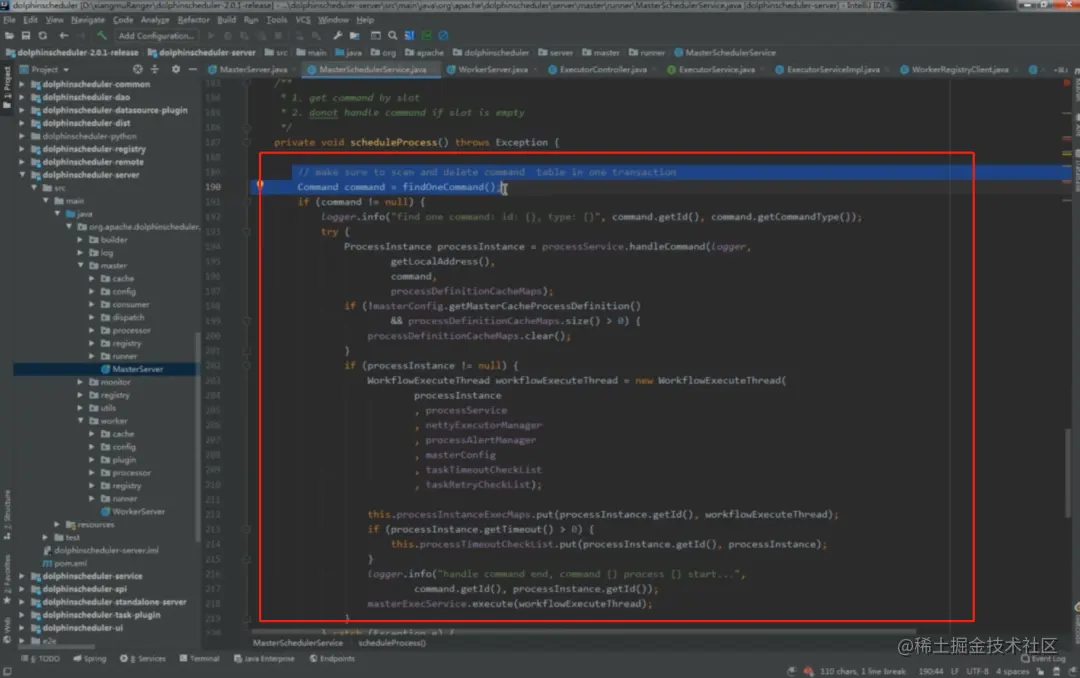Screen dimensions: 1080x678
Task: Click the tool window quick access icon bottom-left
Action: coord(7,671)
